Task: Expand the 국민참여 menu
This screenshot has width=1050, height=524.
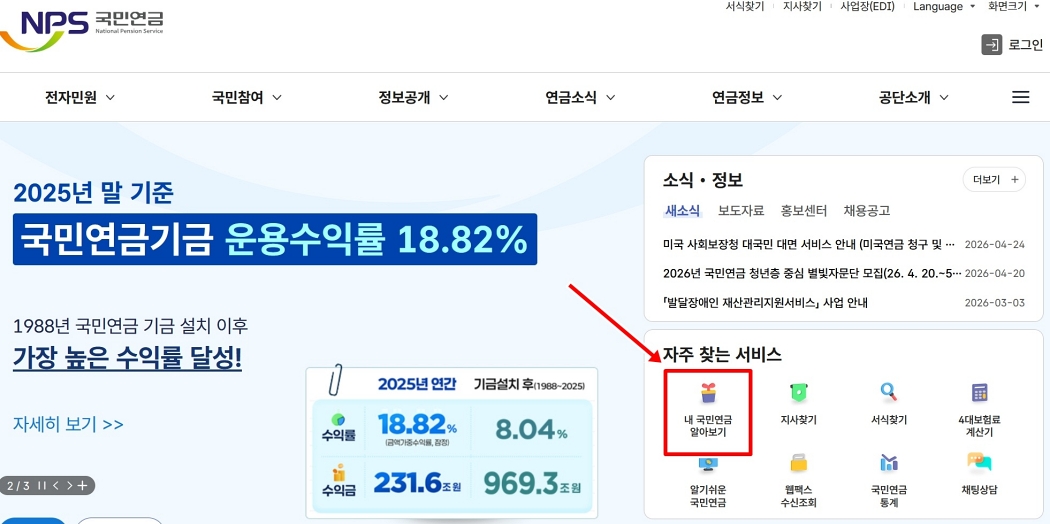Action: [x=247, y=98]
